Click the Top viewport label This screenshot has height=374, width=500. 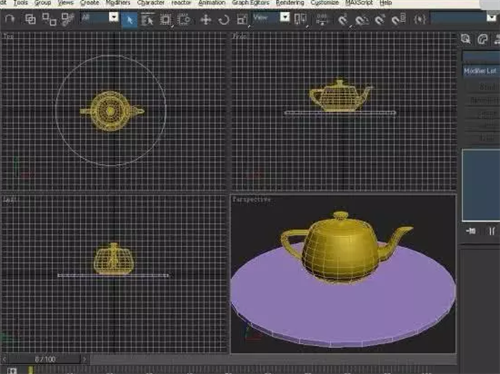8,36
